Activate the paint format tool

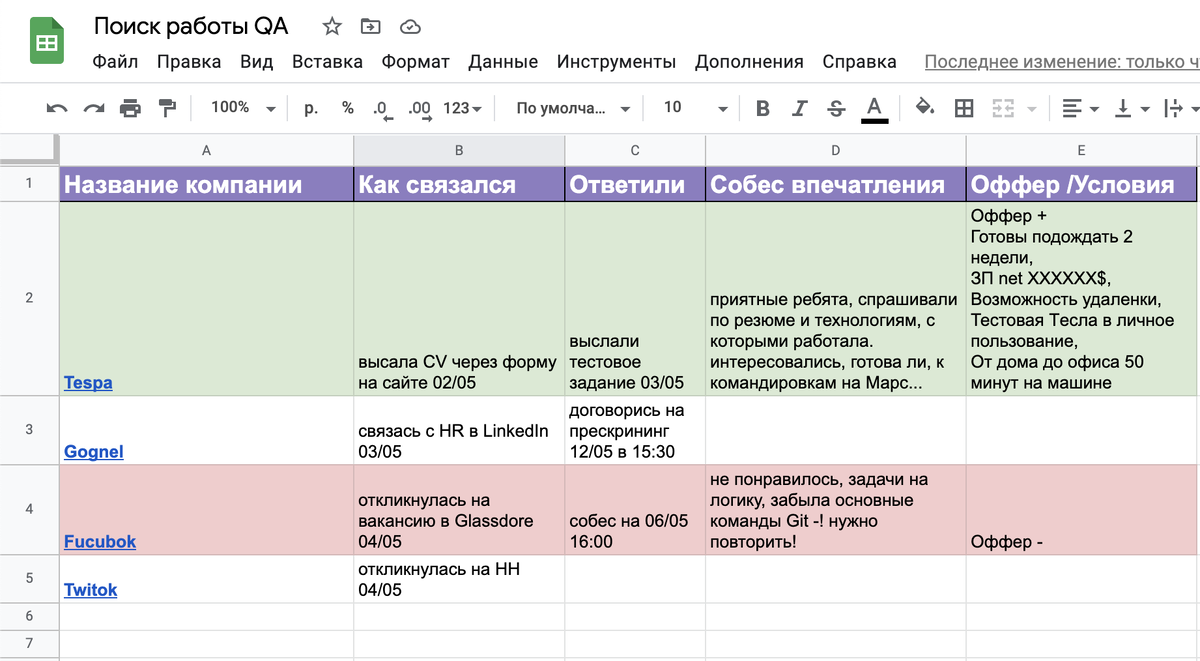167,108
